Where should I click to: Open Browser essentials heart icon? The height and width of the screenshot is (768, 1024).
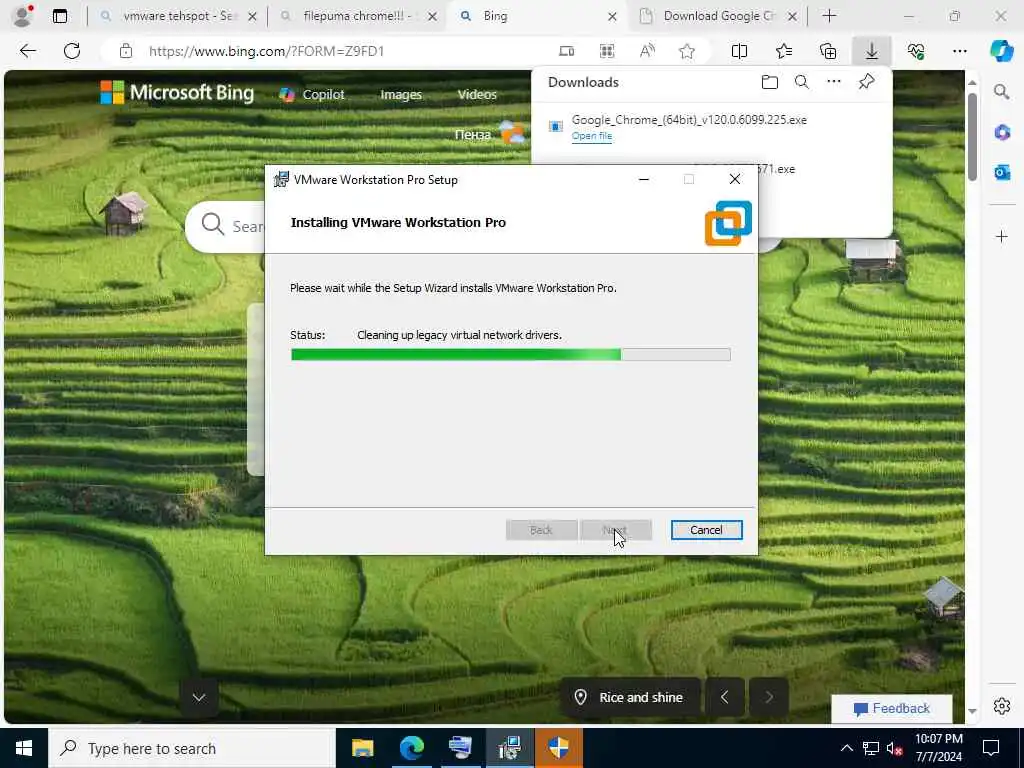916,51
